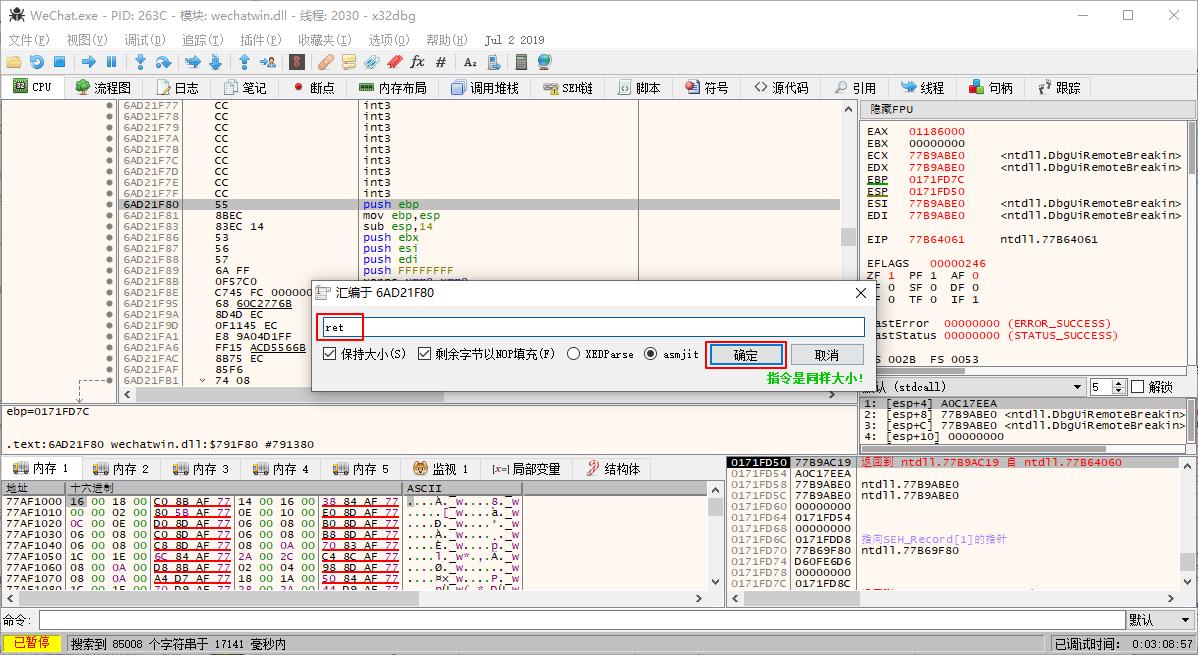1198x655 pixels.
Task: Open the stdcall calling convention dropdown
Action: [1077, 387]
